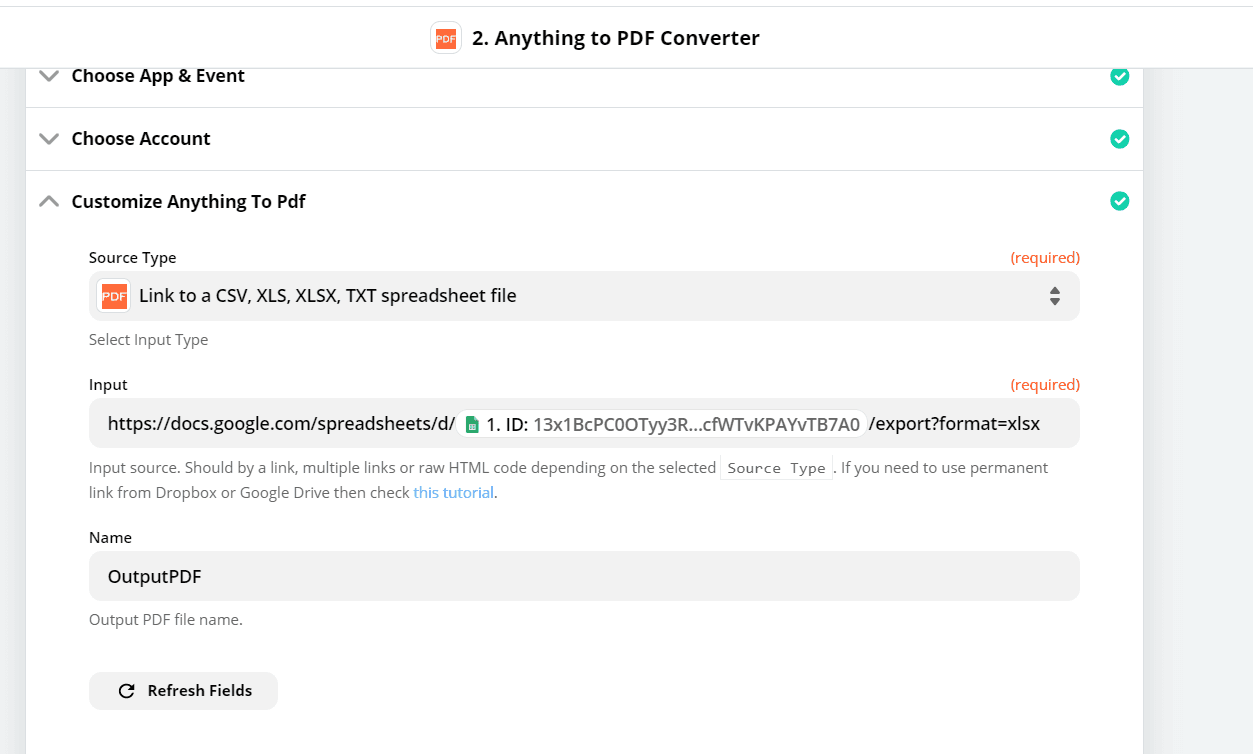Click the Choose Account section title
The height and width of the screenshot is (754, 1253).
141,139
